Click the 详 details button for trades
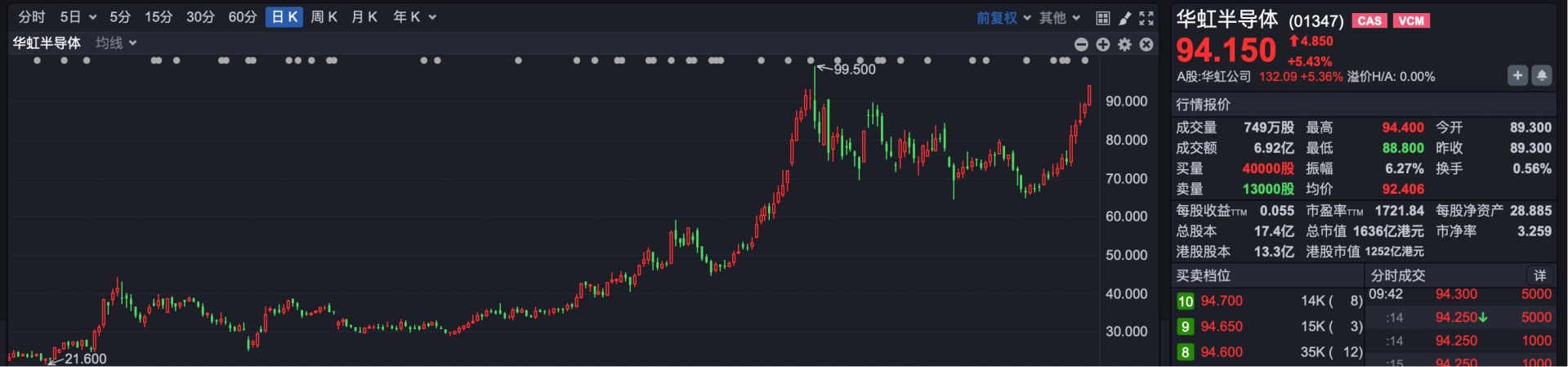 click(x=1539, y=275)
